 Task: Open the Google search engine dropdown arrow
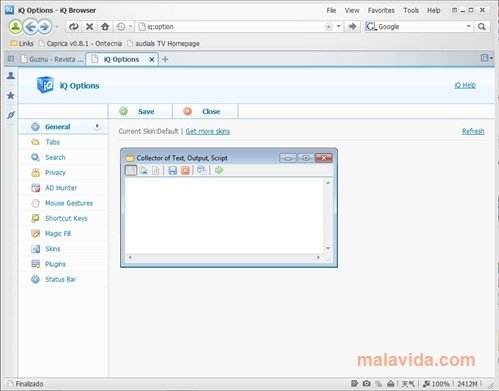coord(468,26)
